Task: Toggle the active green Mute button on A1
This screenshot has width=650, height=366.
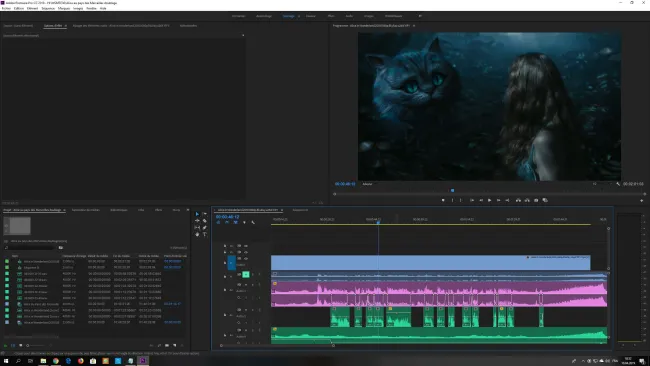Action: (246, 274)
